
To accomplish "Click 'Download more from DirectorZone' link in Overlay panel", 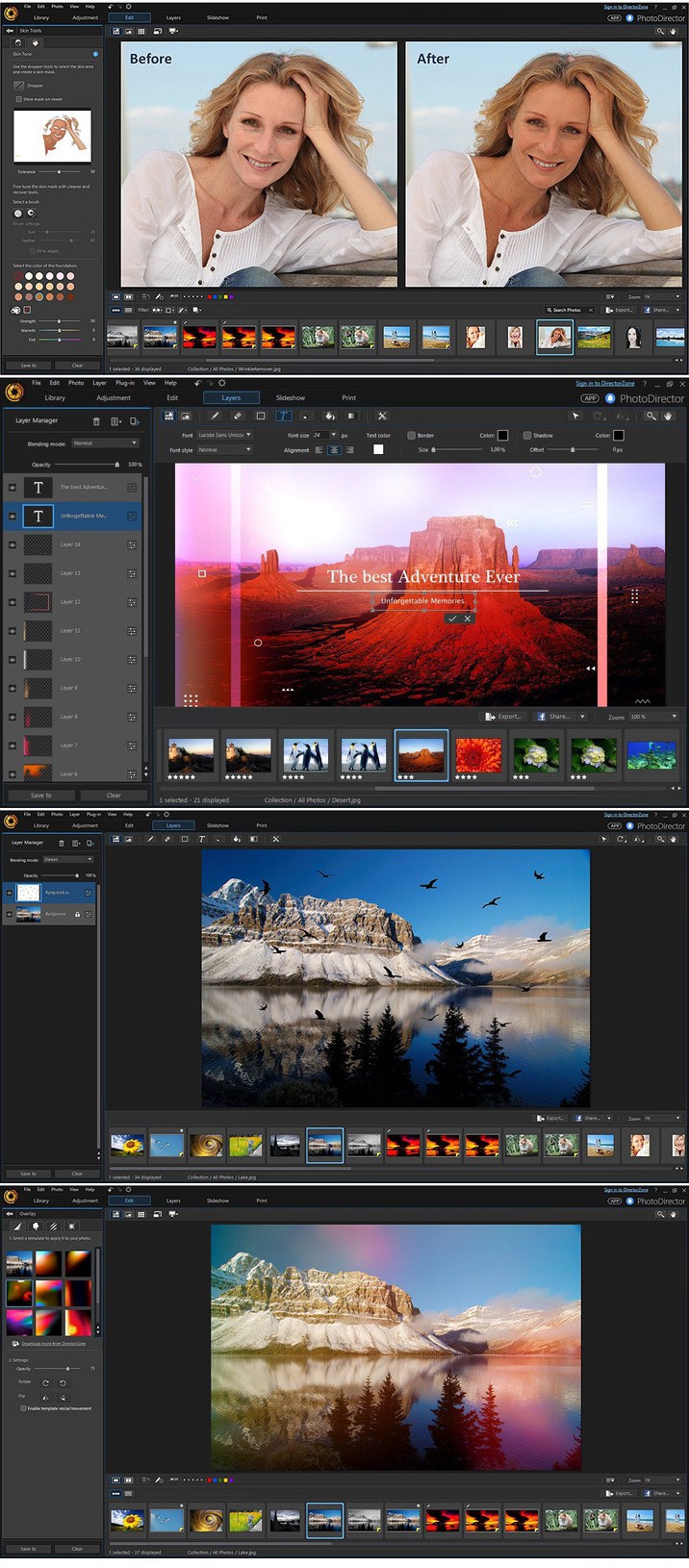I will click(54, 1344).
